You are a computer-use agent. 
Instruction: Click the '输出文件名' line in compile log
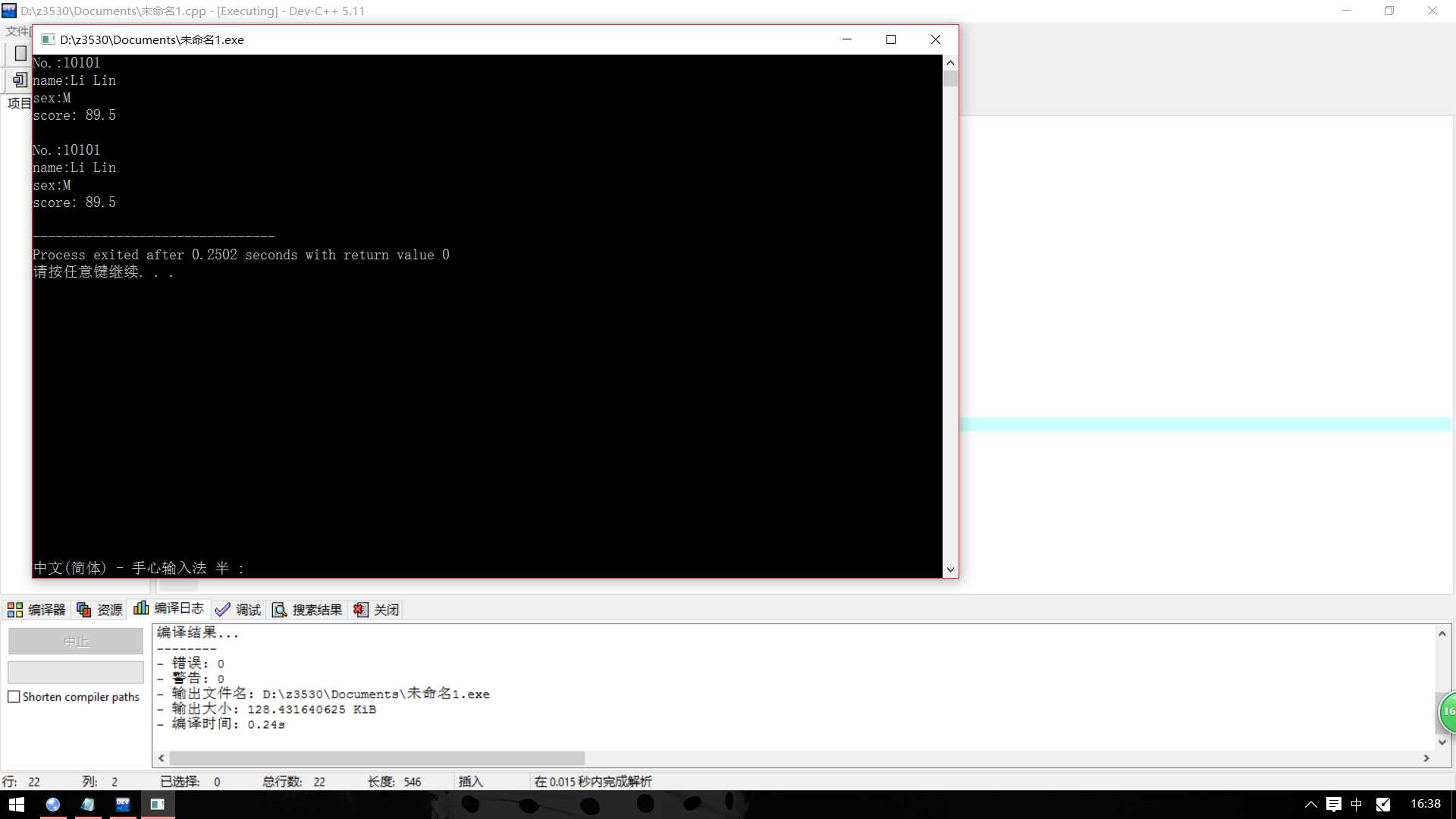(324, 694)
